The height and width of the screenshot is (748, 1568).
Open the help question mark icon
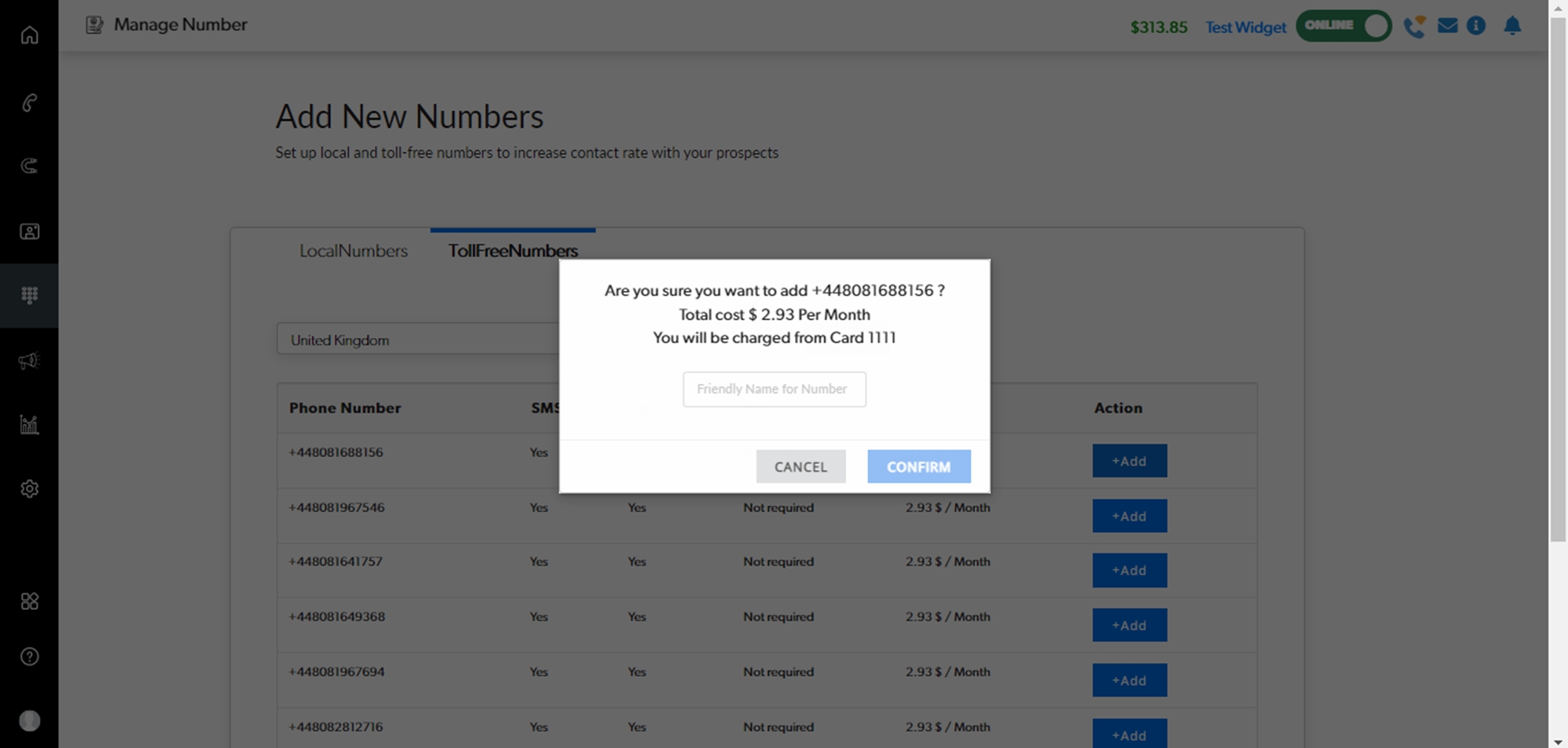pos(29,657)
